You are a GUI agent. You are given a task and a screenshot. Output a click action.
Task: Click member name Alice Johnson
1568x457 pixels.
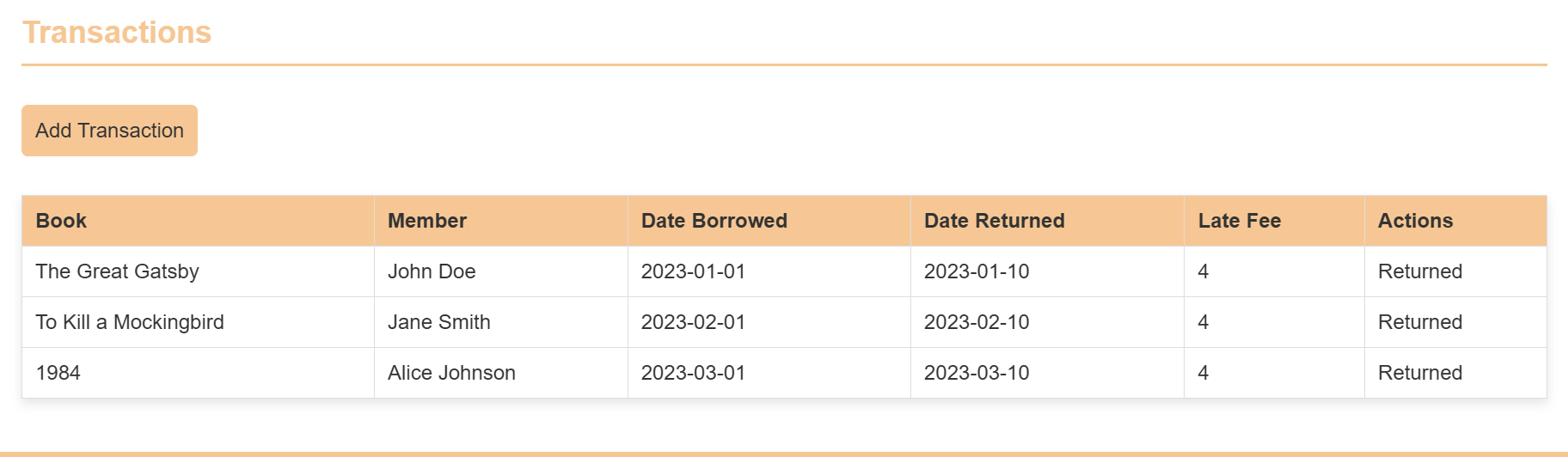coord(451,373)
